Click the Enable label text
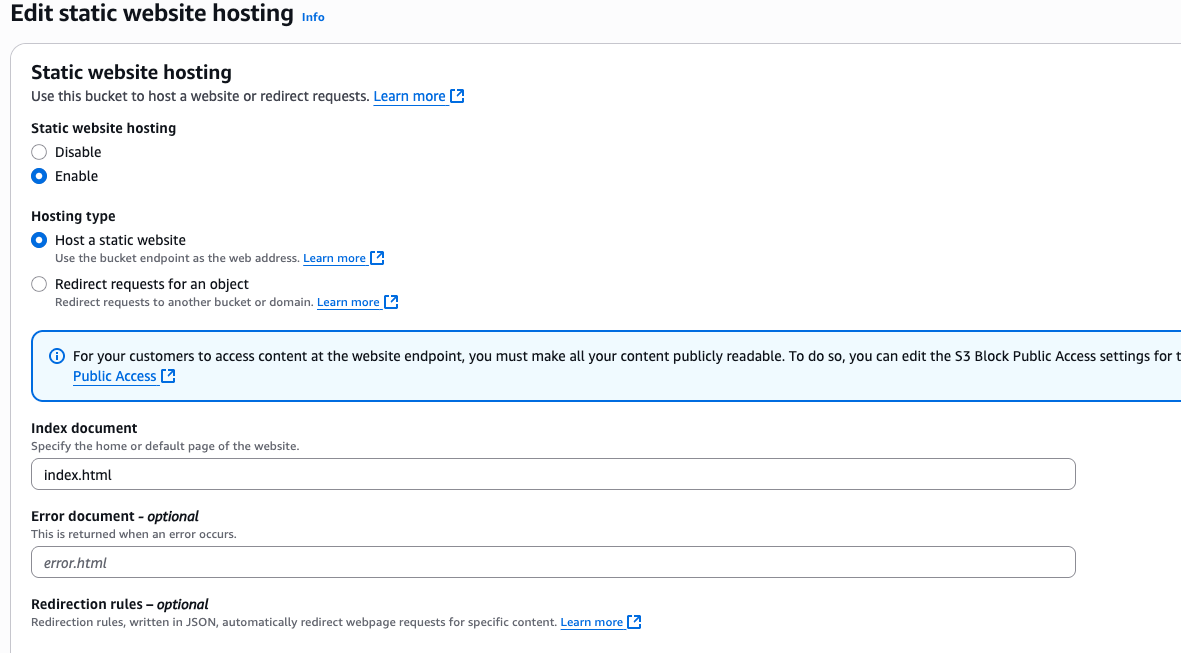This screenshot has height=653, width=1181. [x=77, y=176]
